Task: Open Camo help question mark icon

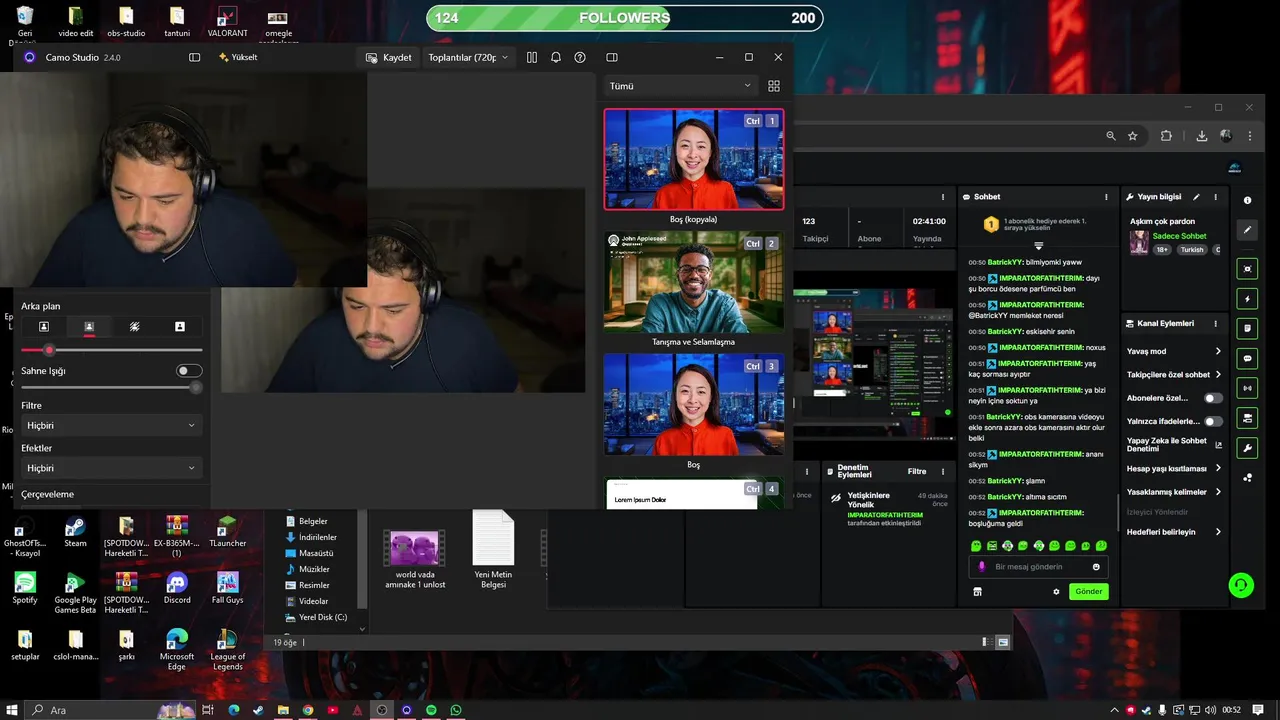Action: point(580,57)
